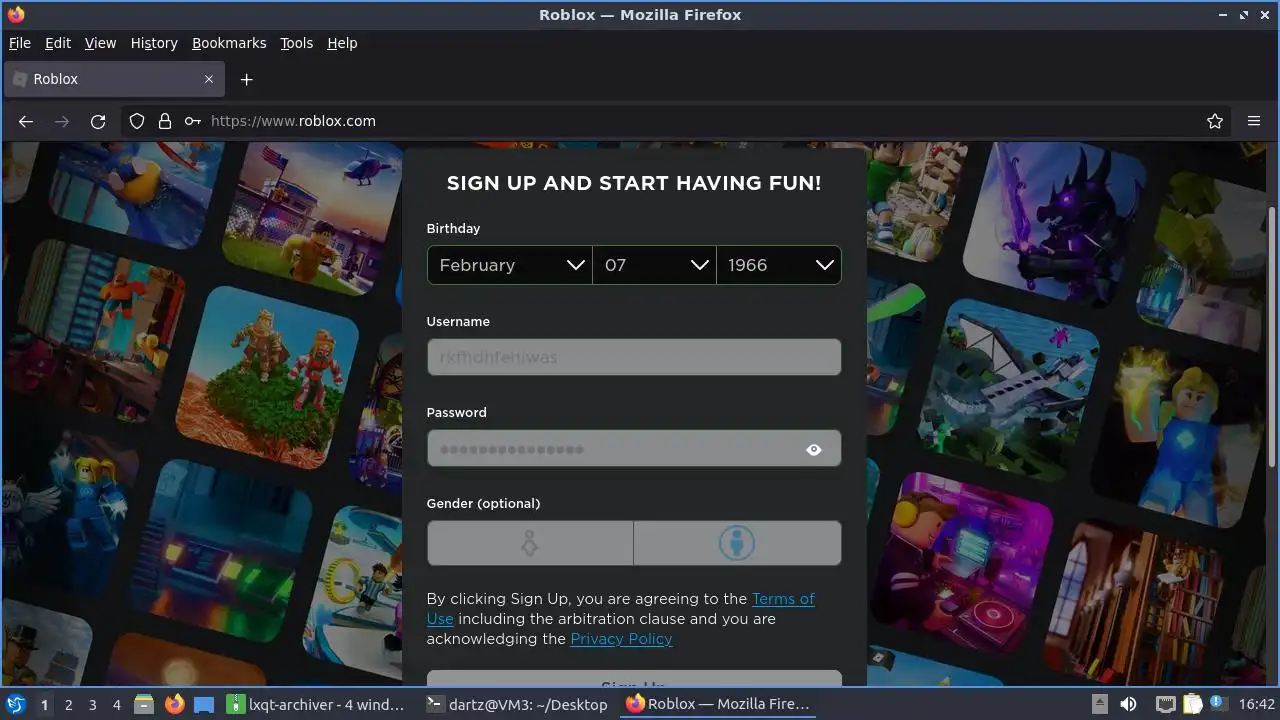This screenshot has width=1280, height=720.
Task: Toggle password visibility eye icon
Action: pos(814,450)
